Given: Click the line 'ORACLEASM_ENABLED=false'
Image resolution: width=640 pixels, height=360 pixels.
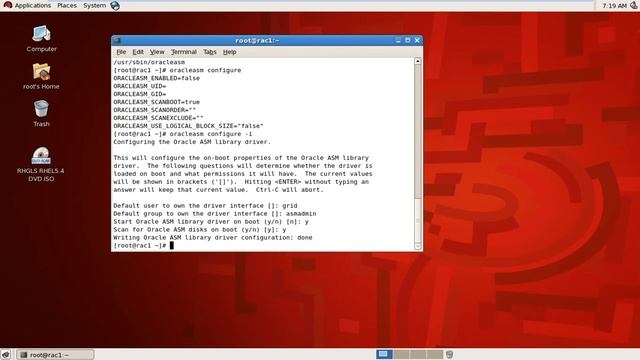Looking at the screenshot, I should pos(157,78).
